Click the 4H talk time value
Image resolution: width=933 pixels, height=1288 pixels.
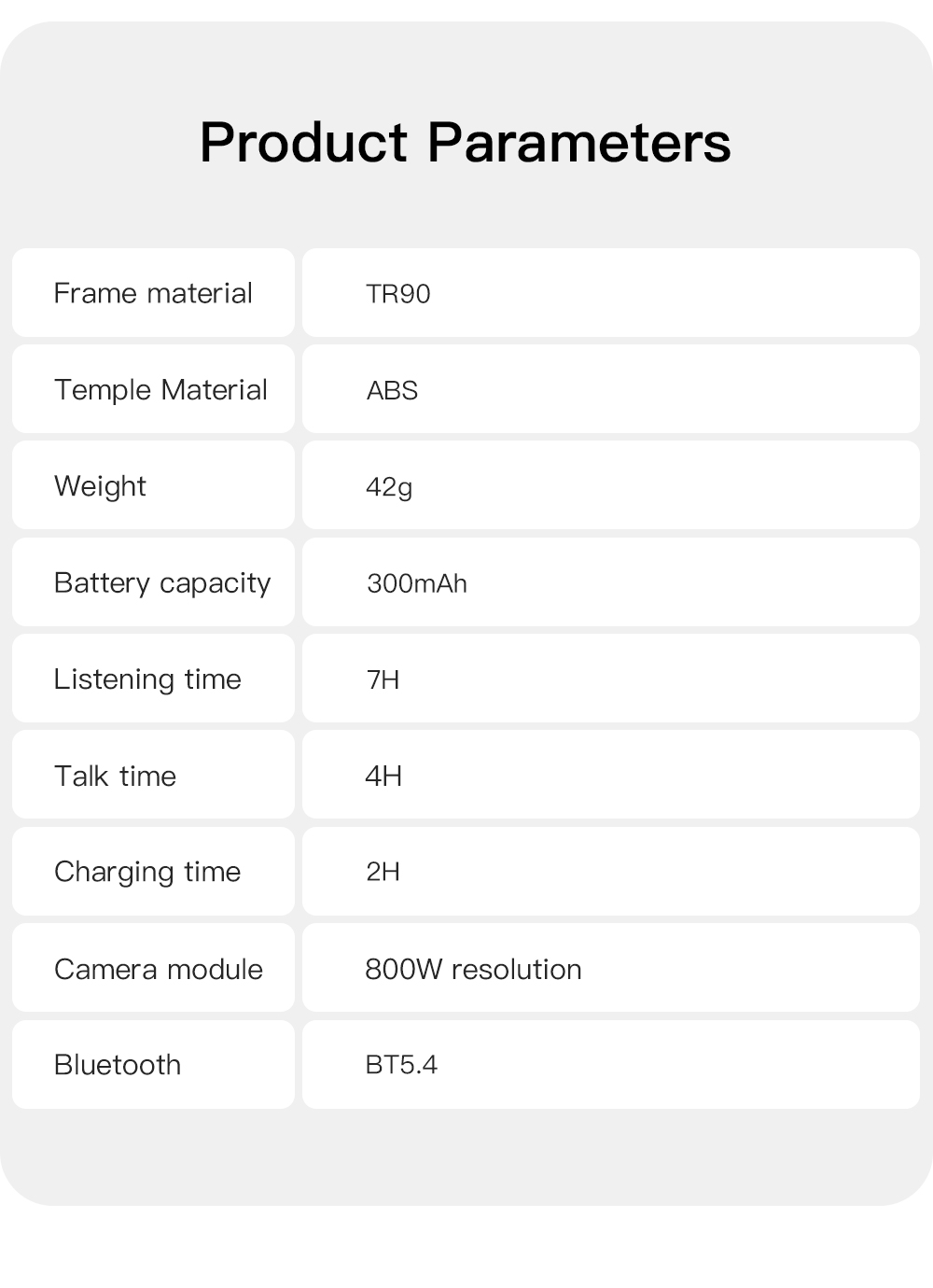(x=383, y=776)
